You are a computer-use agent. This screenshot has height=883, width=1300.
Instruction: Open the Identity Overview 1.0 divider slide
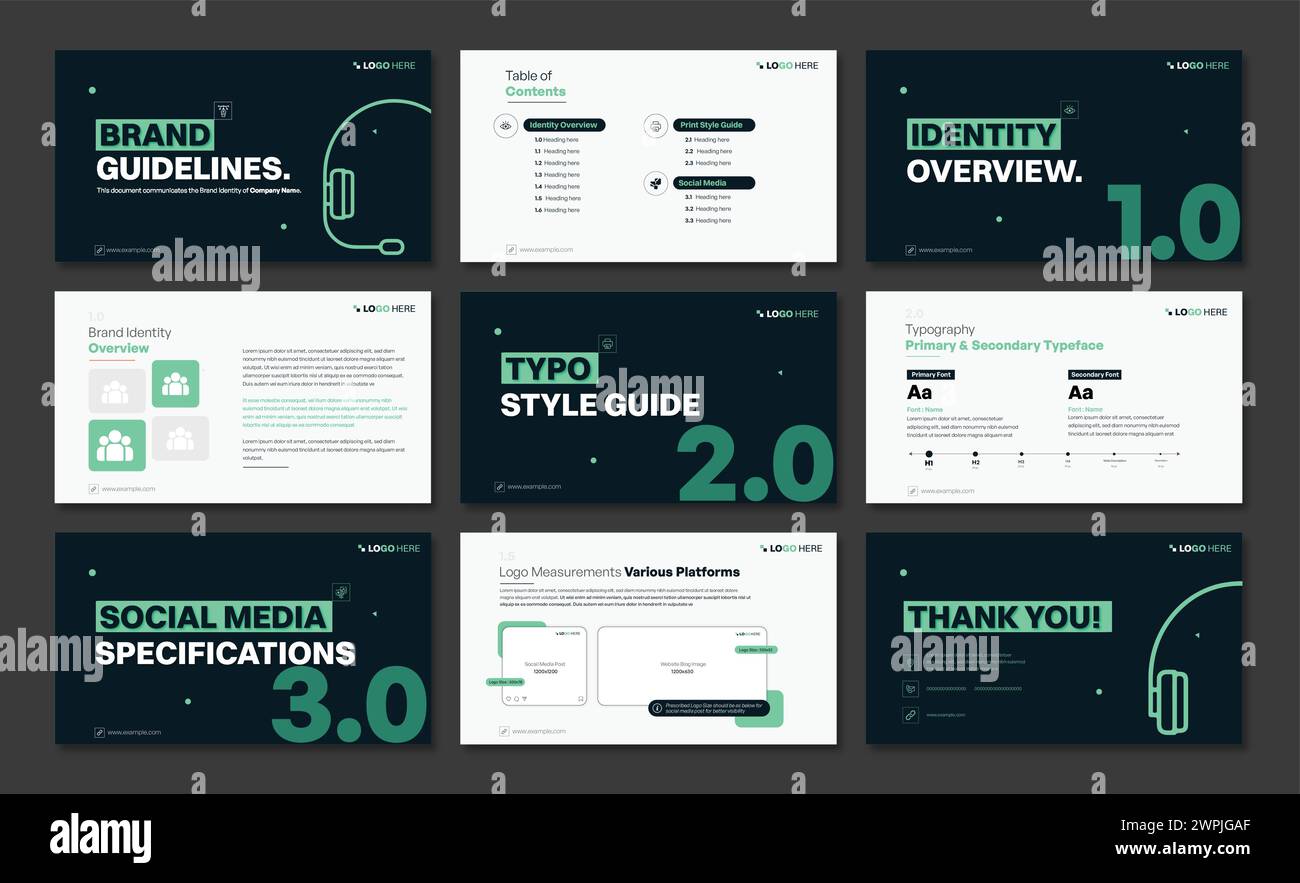1054,156
